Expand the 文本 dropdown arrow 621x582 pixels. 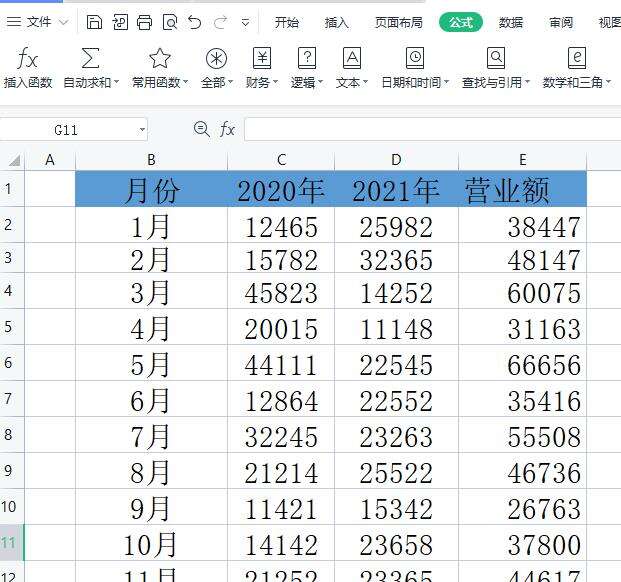pyautogui.click(x=366, y=82)
